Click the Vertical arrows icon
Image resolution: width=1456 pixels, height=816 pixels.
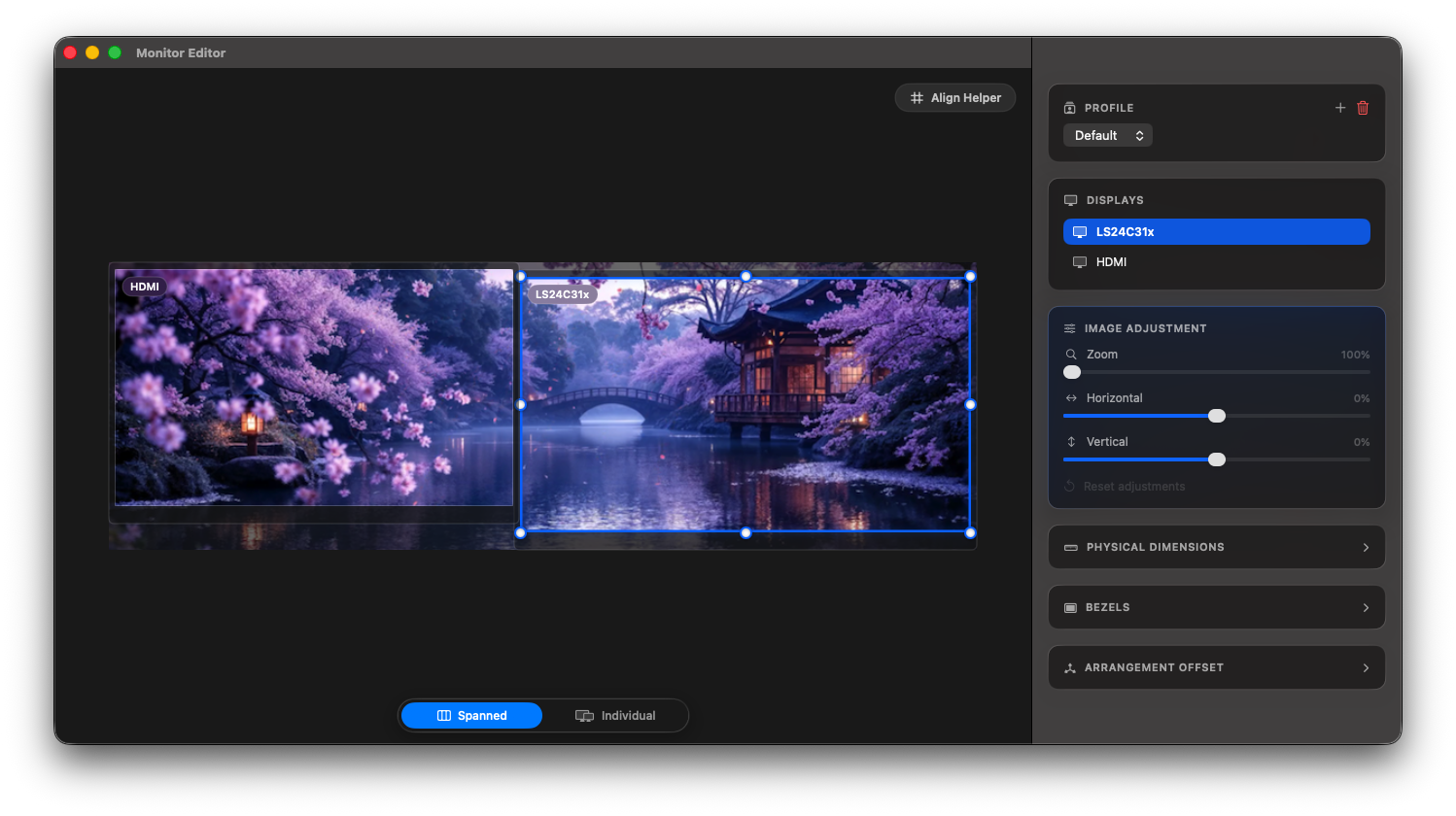(1071, 442)
